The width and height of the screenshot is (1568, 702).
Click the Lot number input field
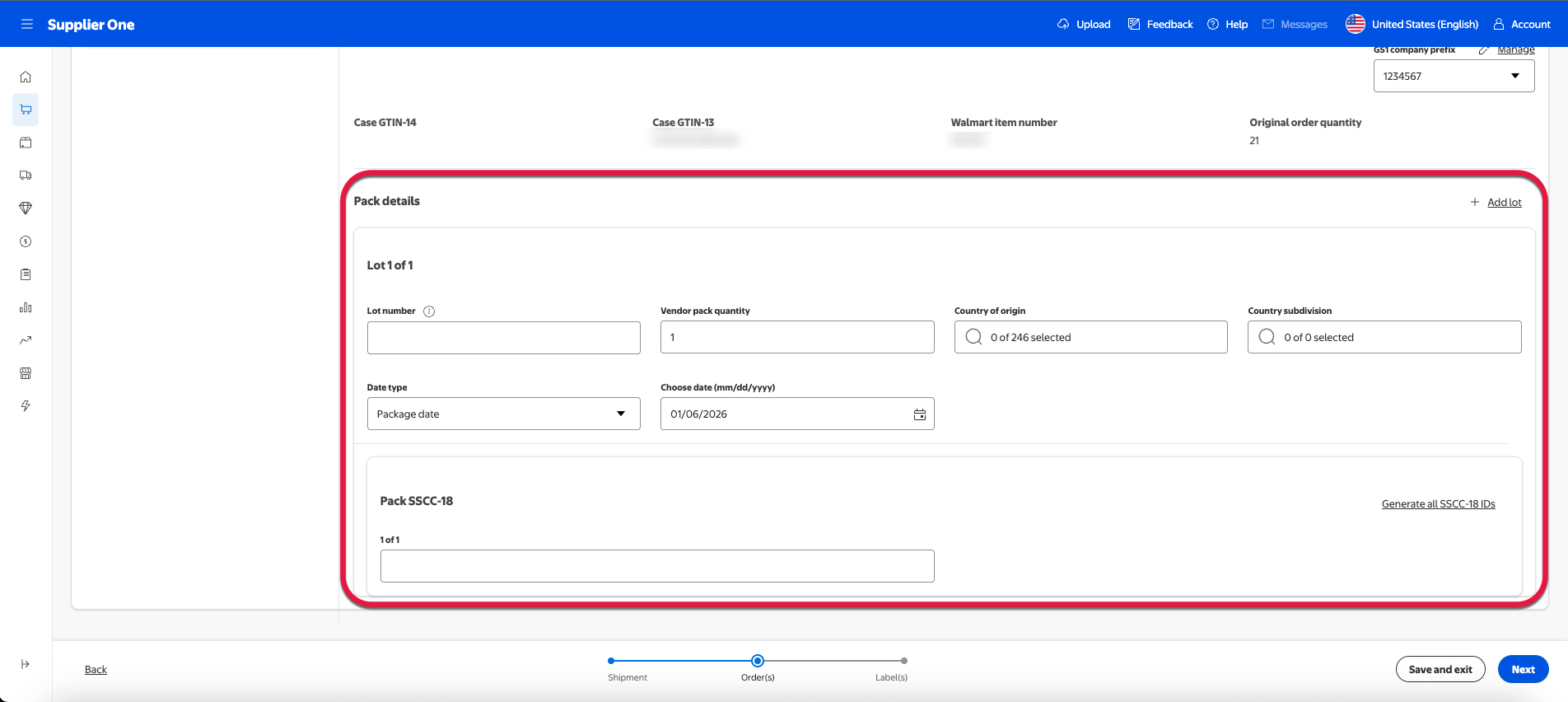(503, 338)
